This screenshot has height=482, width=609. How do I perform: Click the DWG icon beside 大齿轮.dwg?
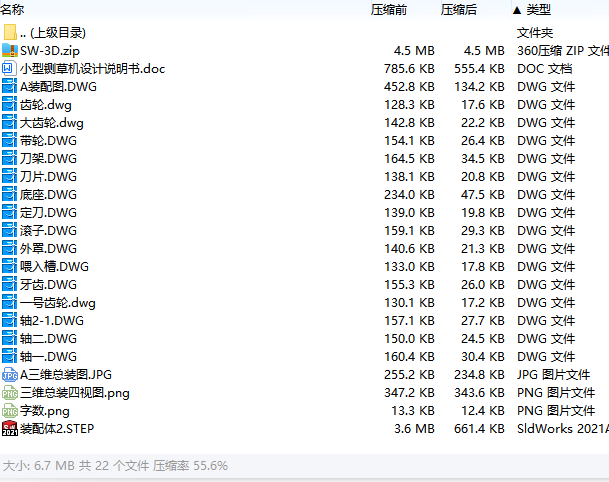click(x=10, y=122)
